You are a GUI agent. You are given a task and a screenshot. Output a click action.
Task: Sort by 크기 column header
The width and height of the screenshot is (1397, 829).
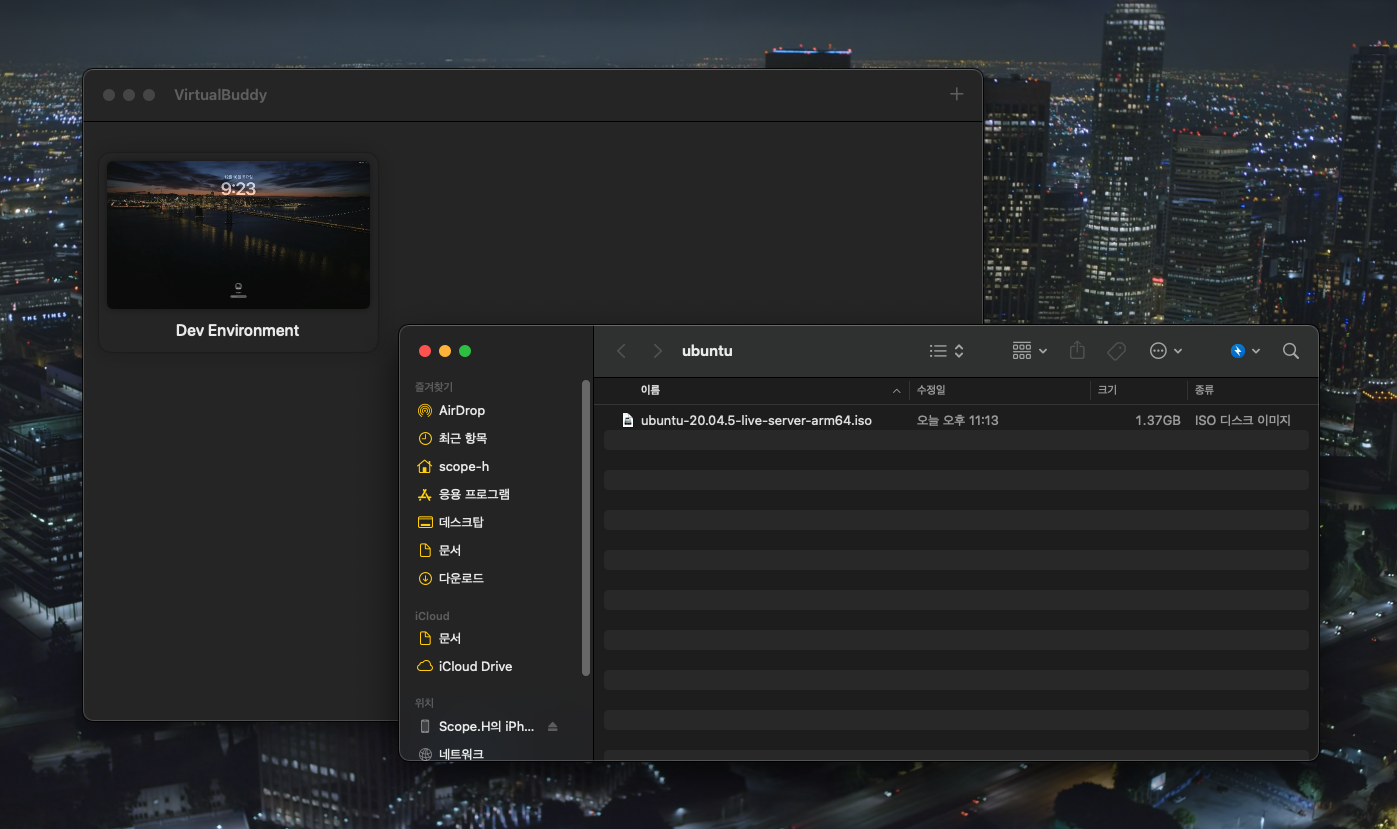click(1107, 390)
